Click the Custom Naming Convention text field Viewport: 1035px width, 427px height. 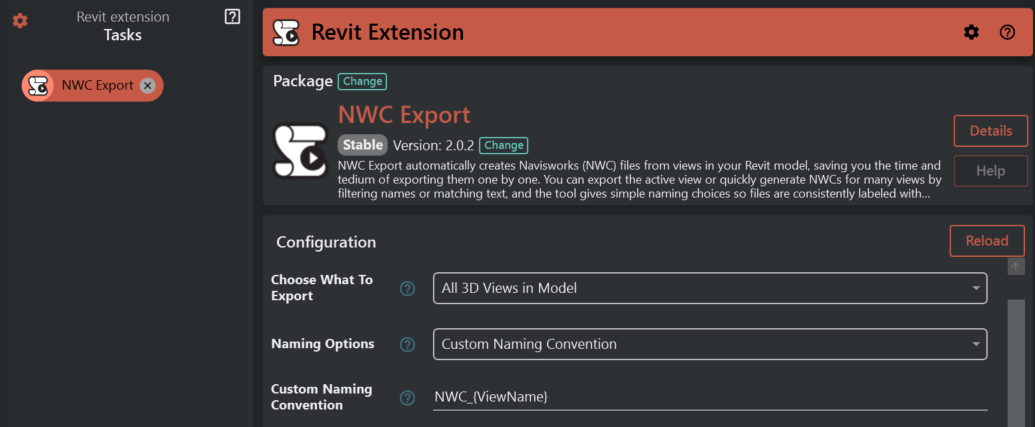710,397
